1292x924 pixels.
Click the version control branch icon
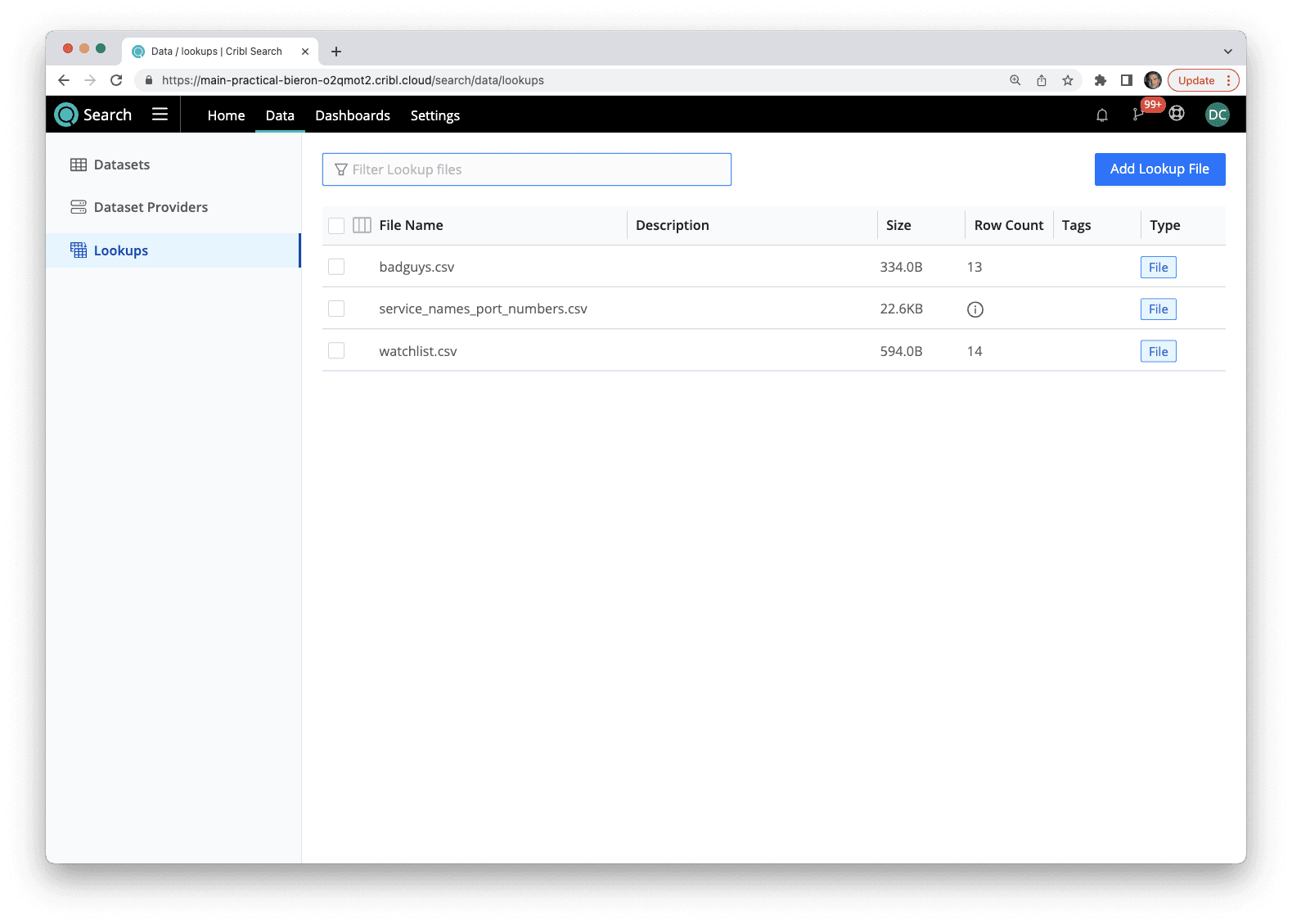(1137, 115)
